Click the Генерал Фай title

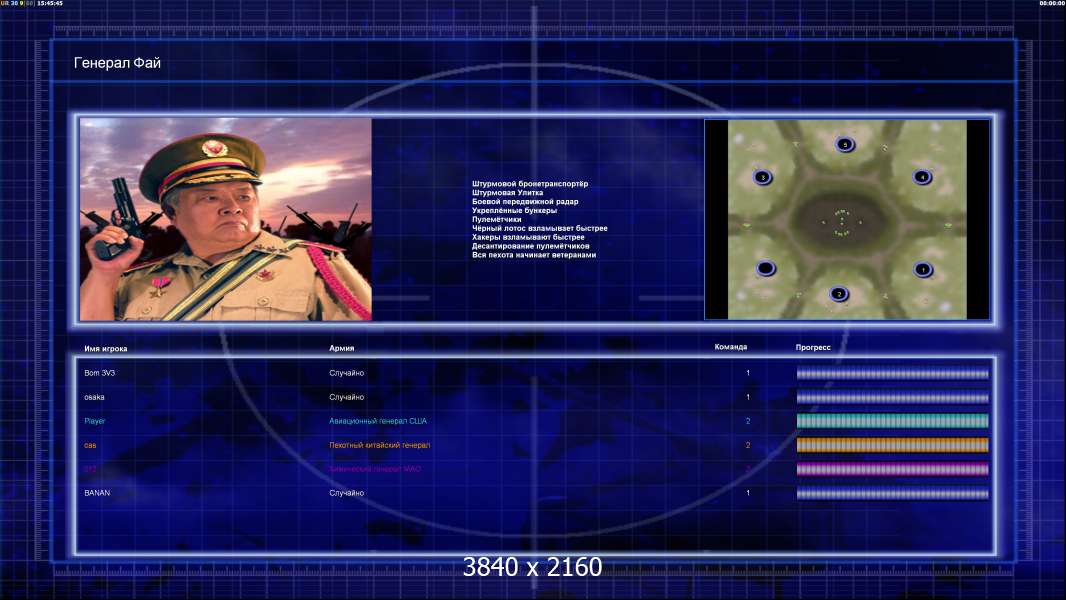(117, 63)
